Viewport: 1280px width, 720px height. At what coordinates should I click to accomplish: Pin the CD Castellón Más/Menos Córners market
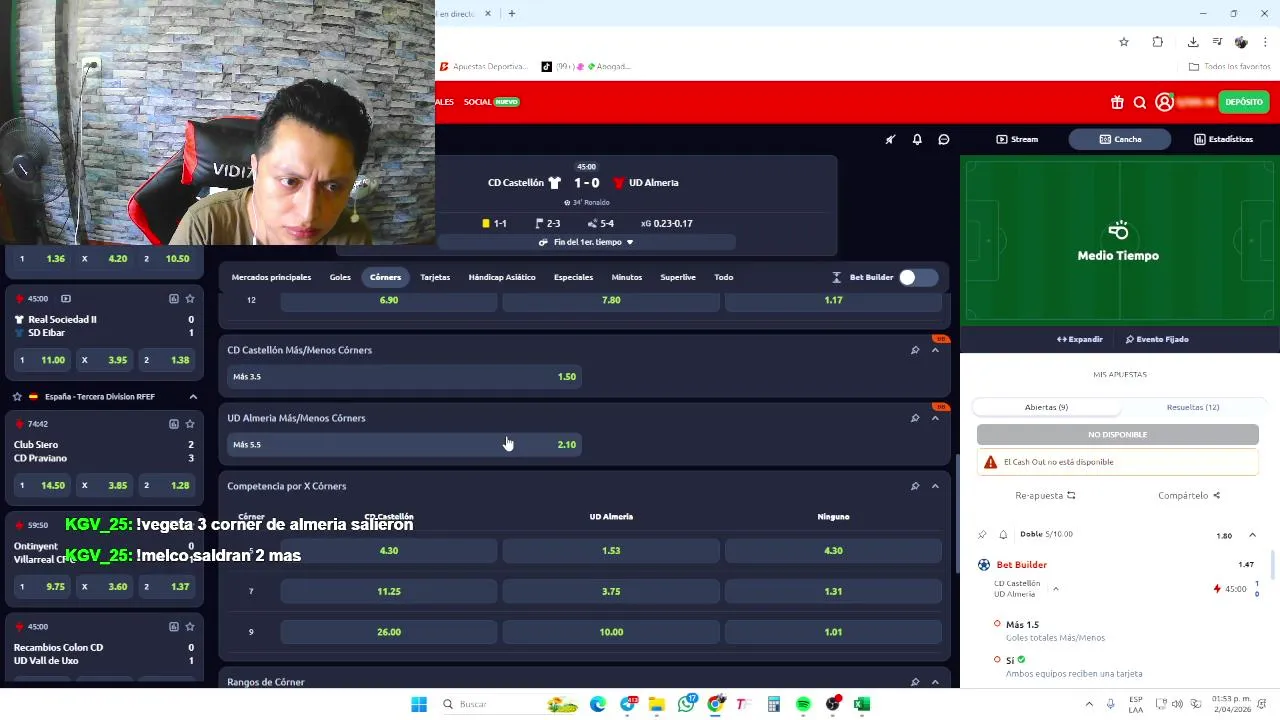point(915,350)
